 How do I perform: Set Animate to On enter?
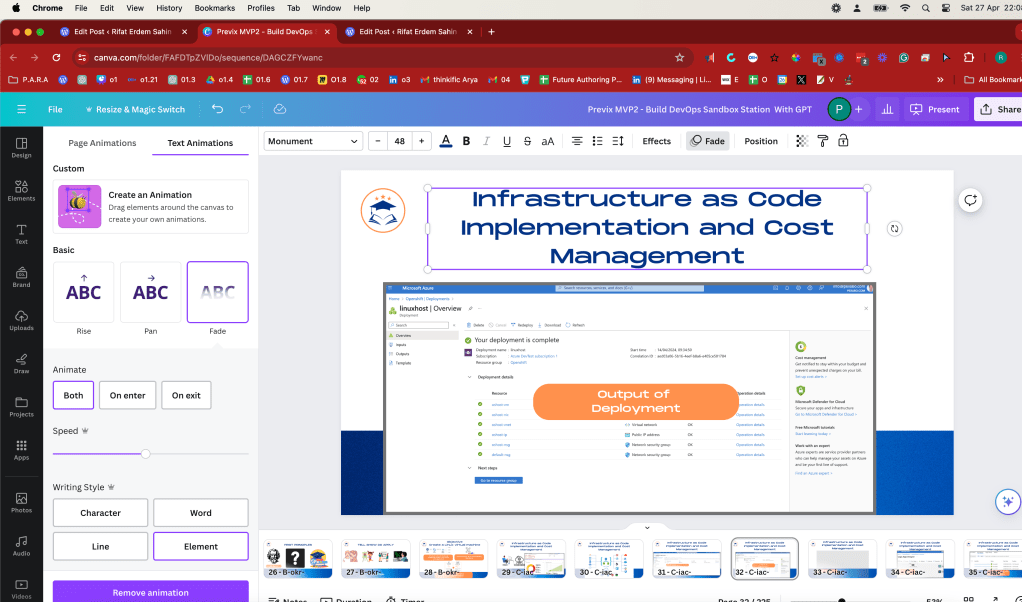128,395
